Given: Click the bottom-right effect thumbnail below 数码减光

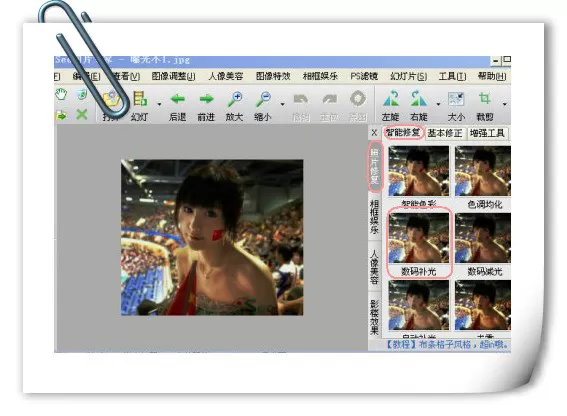Looking at the screenshot, I should point(483,305).
